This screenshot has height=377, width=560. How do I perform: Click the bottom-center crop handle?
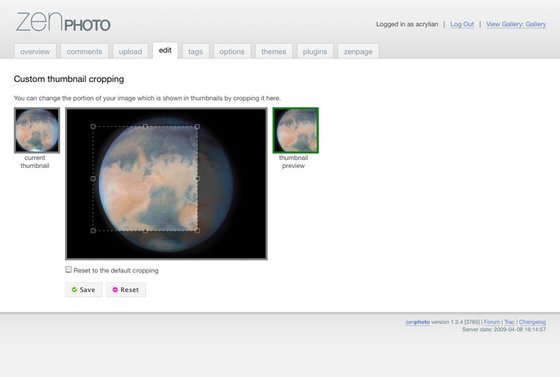click(145, 231)
